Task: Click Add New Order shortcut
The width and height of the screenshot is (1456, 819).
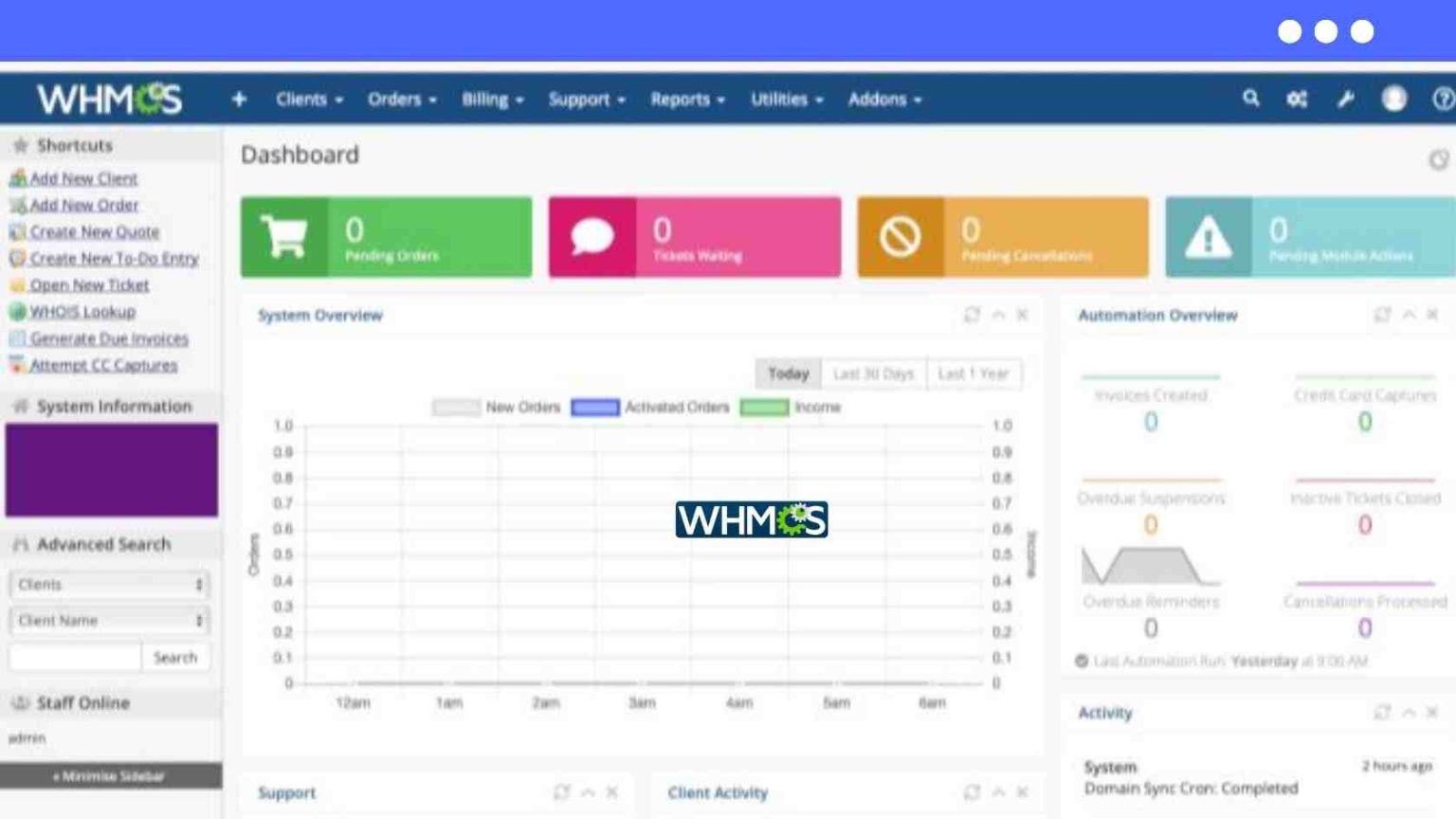Action: pyautogui.click(x=83, y=205)
